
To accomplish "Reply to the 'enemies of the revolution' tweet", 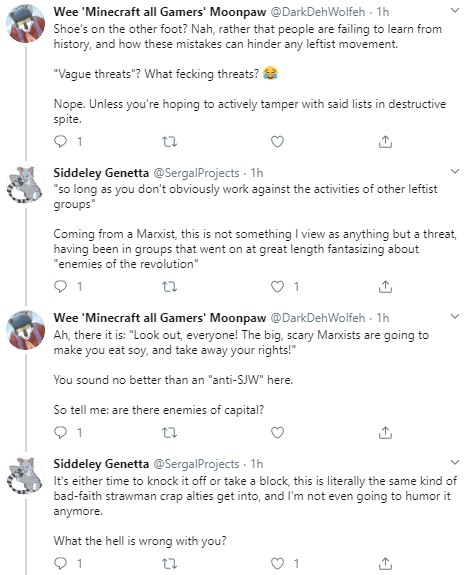I will 61,286.
